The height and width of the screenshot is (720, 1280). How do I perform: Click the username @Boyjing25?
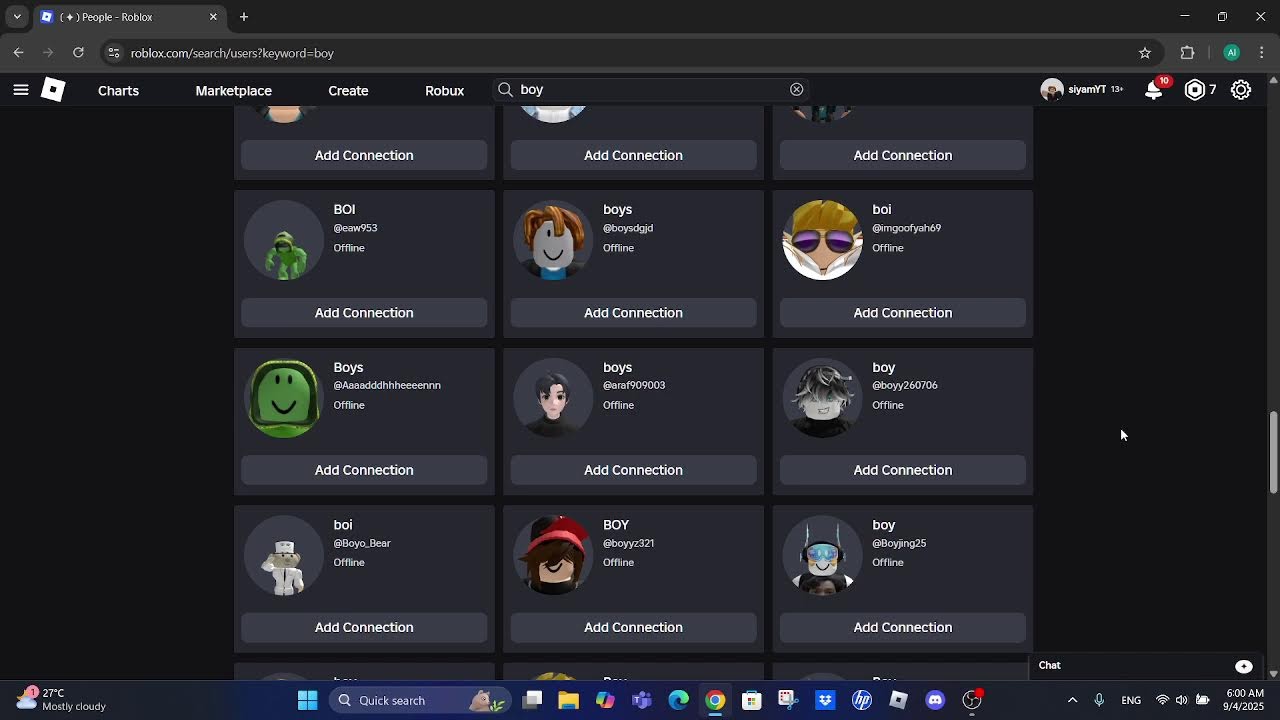899,543
